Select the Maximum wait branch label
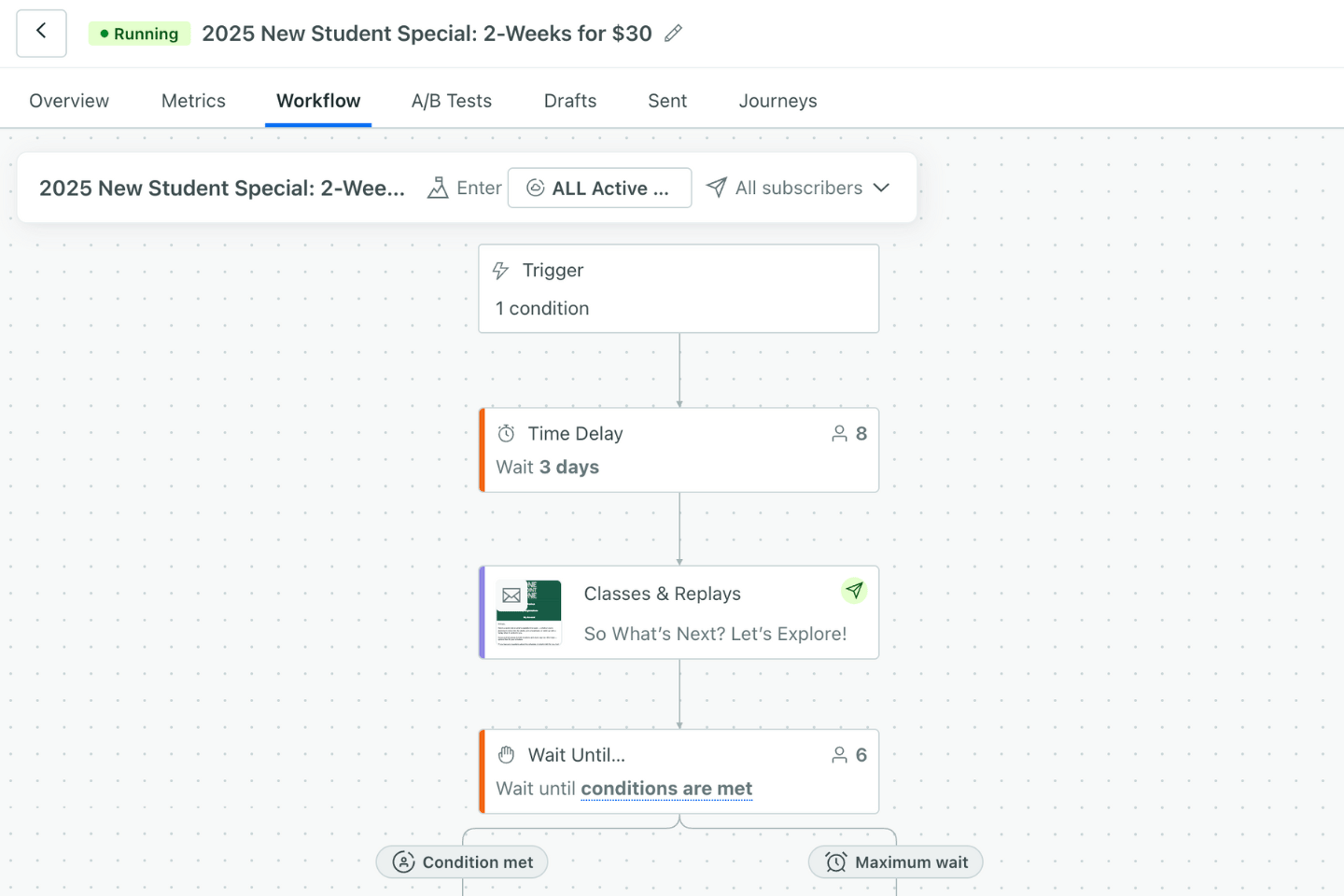 coord(896,862)
